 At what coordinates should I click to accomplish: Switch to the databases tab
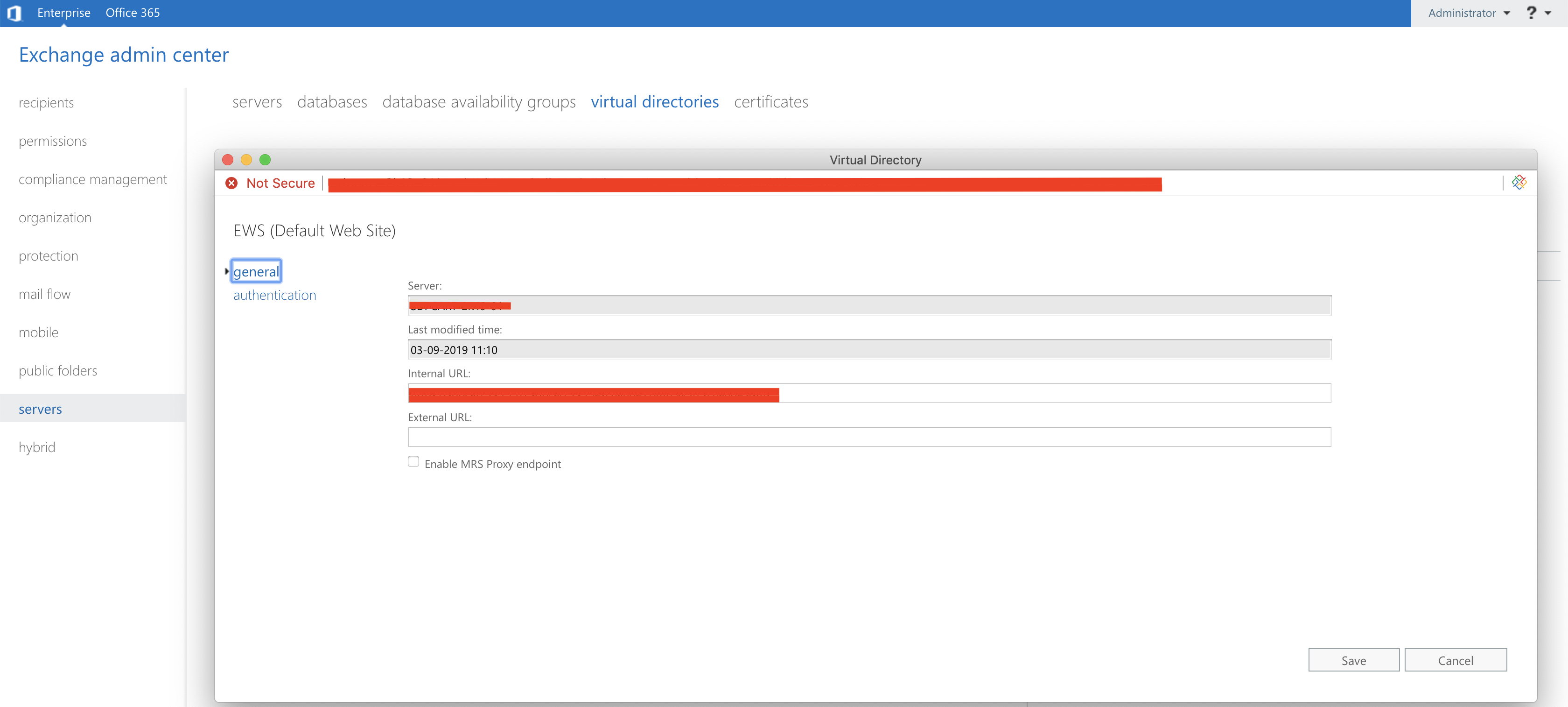(x=332, y=102)
